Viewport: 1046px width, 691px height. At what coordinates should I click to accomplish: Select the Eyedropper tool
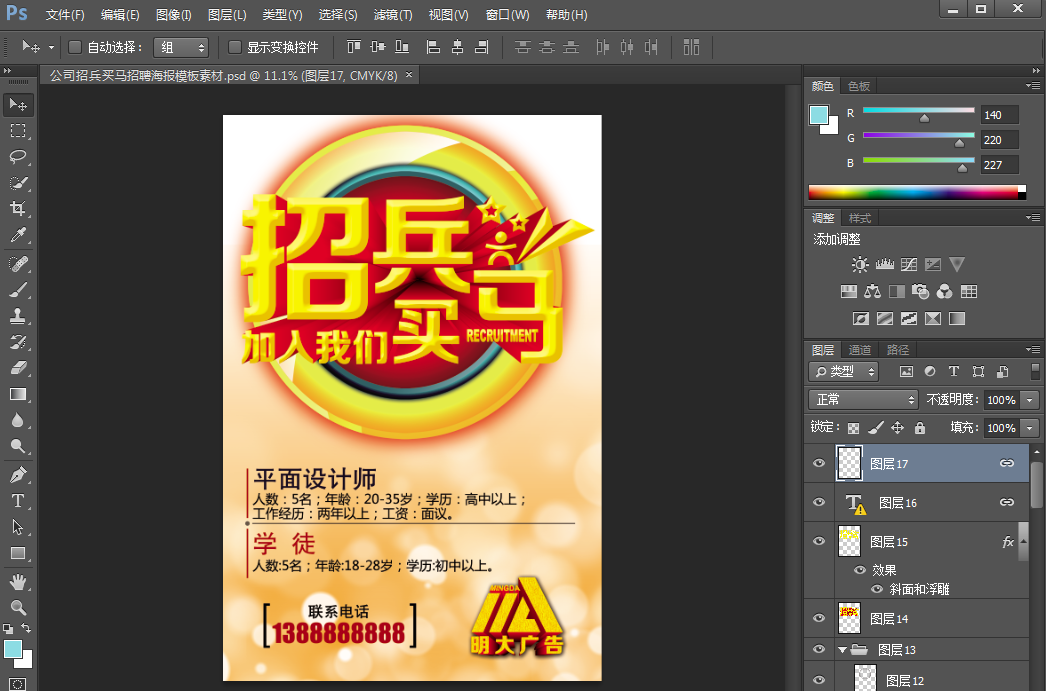click(18, 235)
